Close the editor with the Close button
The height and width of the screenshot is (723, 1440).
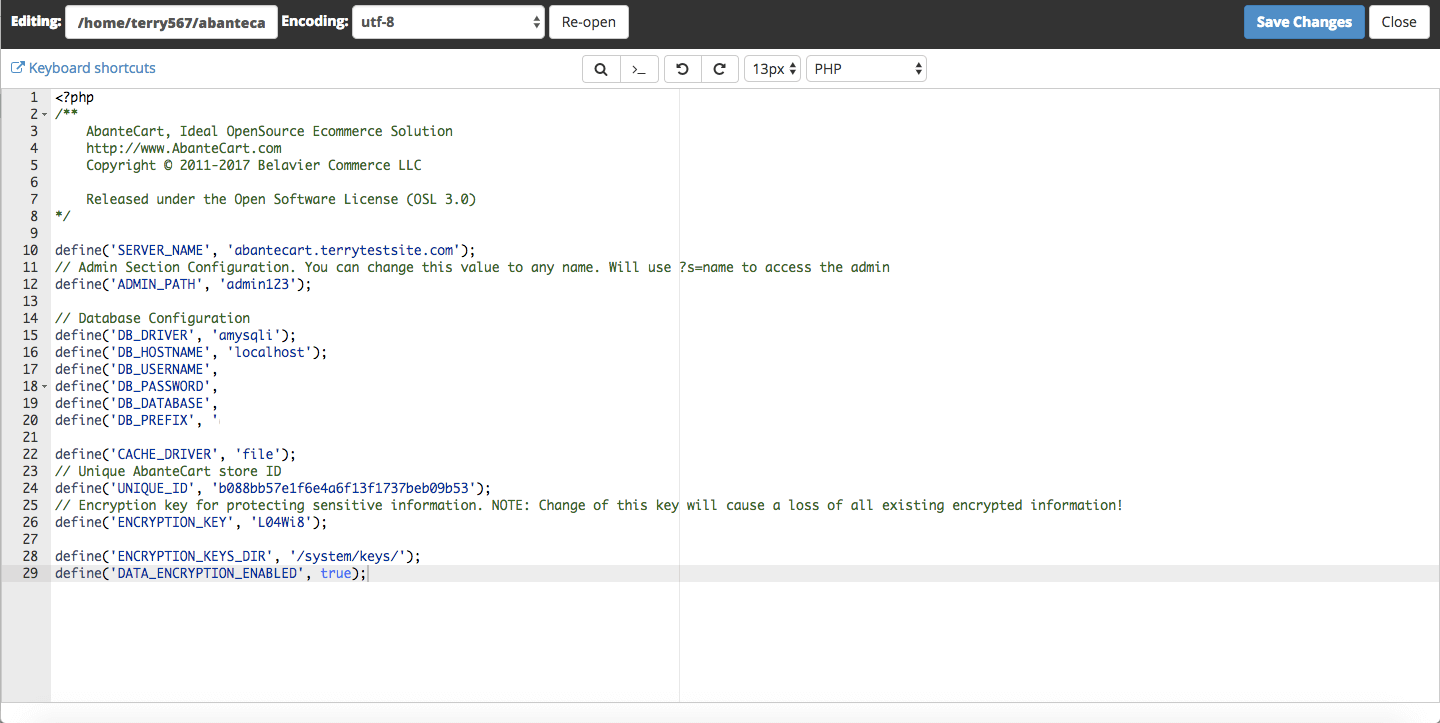[x=1399, y=22]
